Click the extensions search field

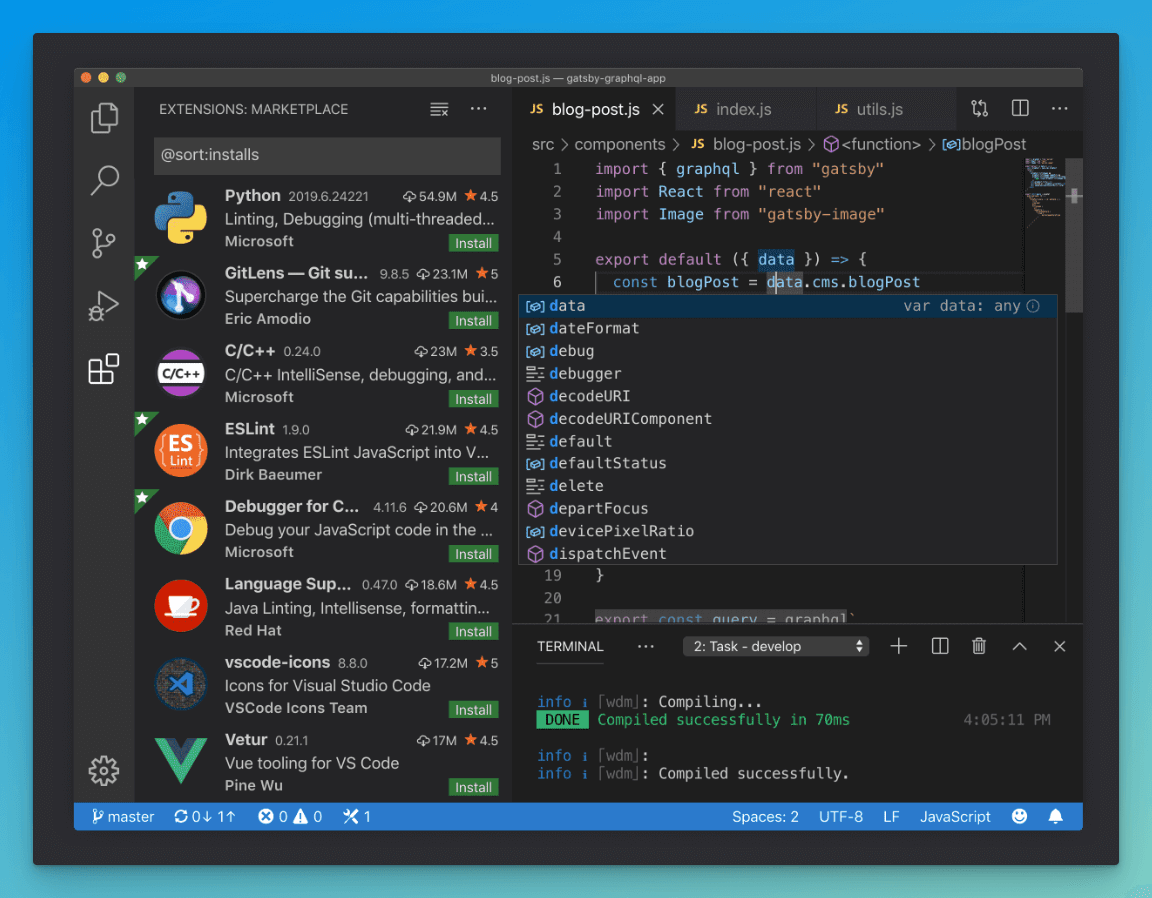327,156
